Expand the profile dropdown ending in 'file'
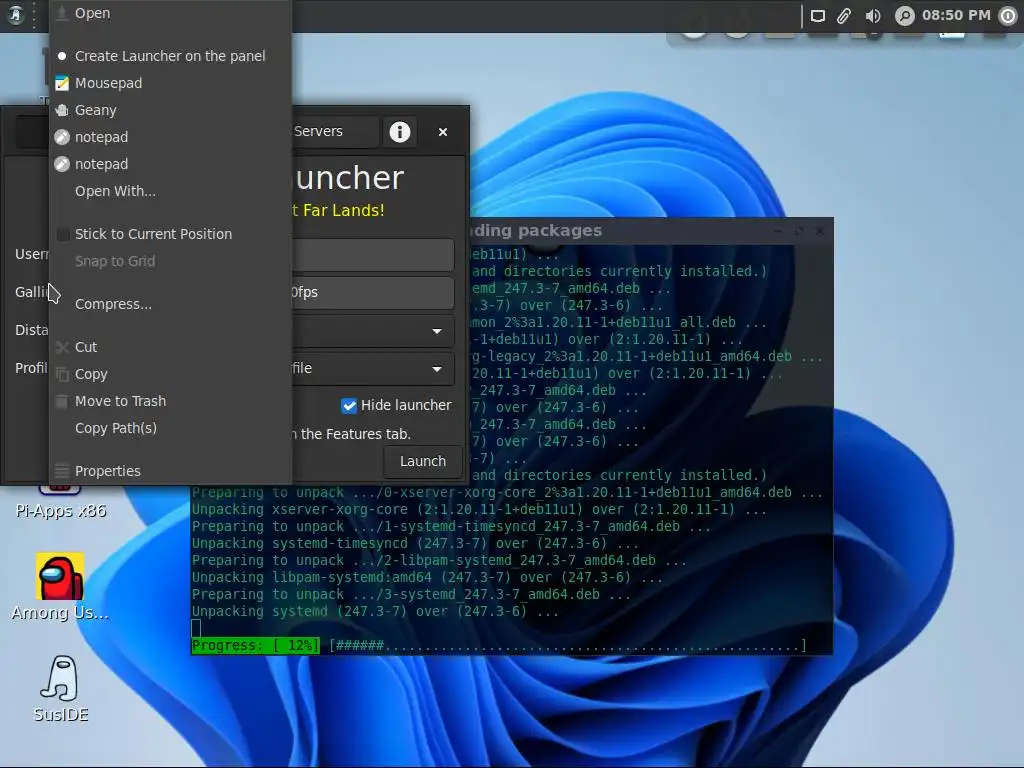 373,368
